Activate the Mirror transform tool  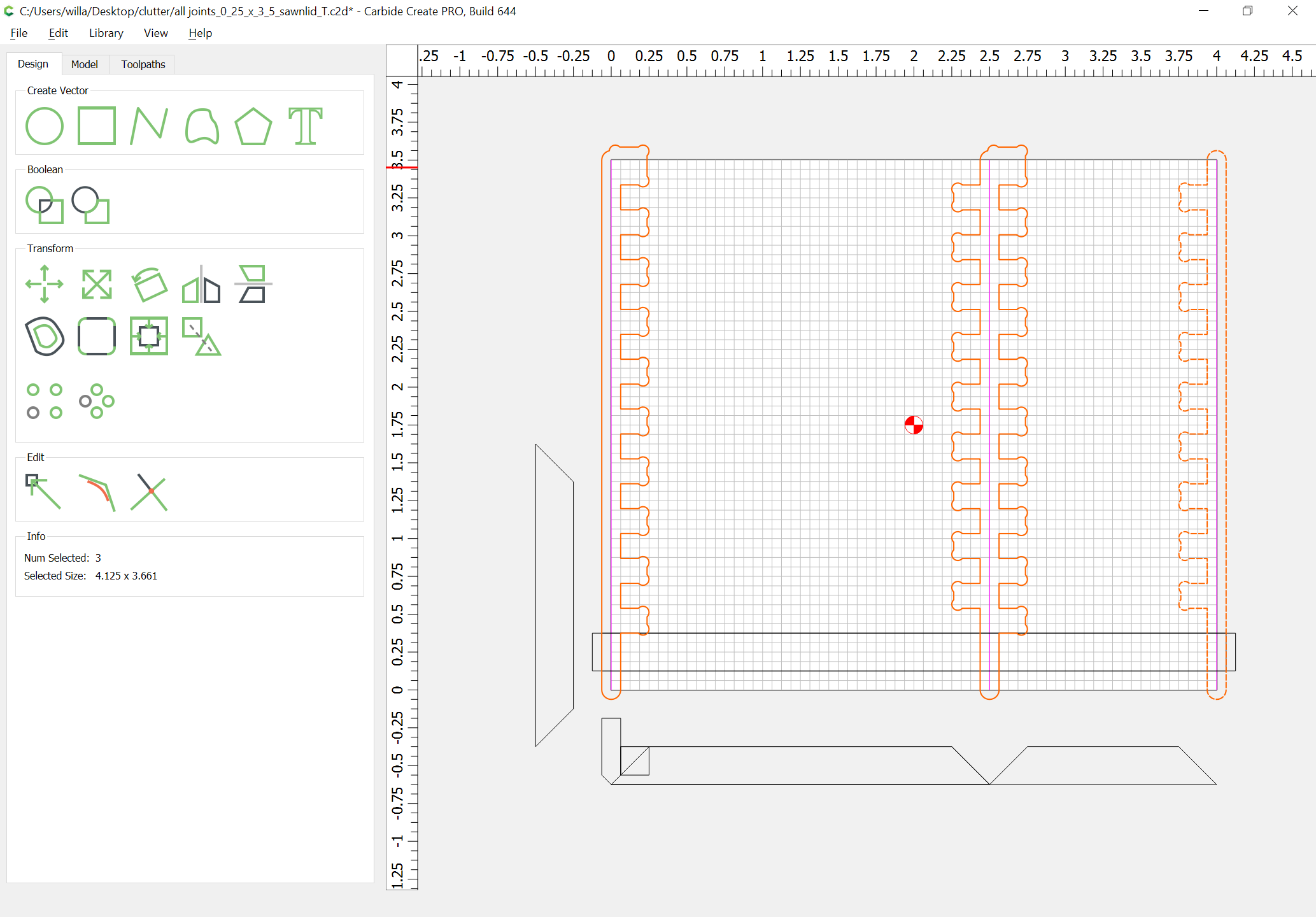click(201, 284)
